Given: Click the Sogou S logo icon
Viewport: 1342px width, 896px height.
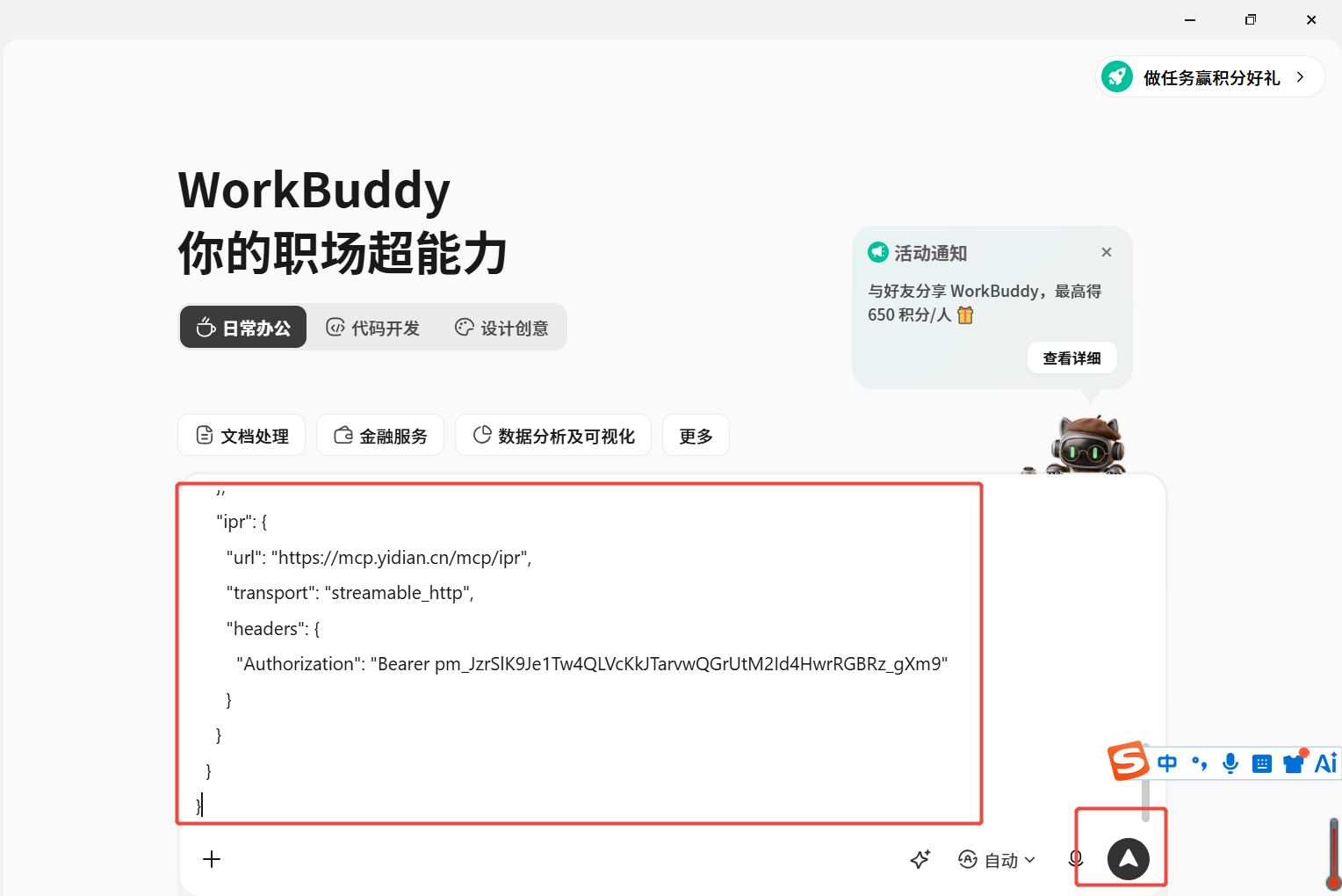Looking at the screenshot, I should point(1129,761).
